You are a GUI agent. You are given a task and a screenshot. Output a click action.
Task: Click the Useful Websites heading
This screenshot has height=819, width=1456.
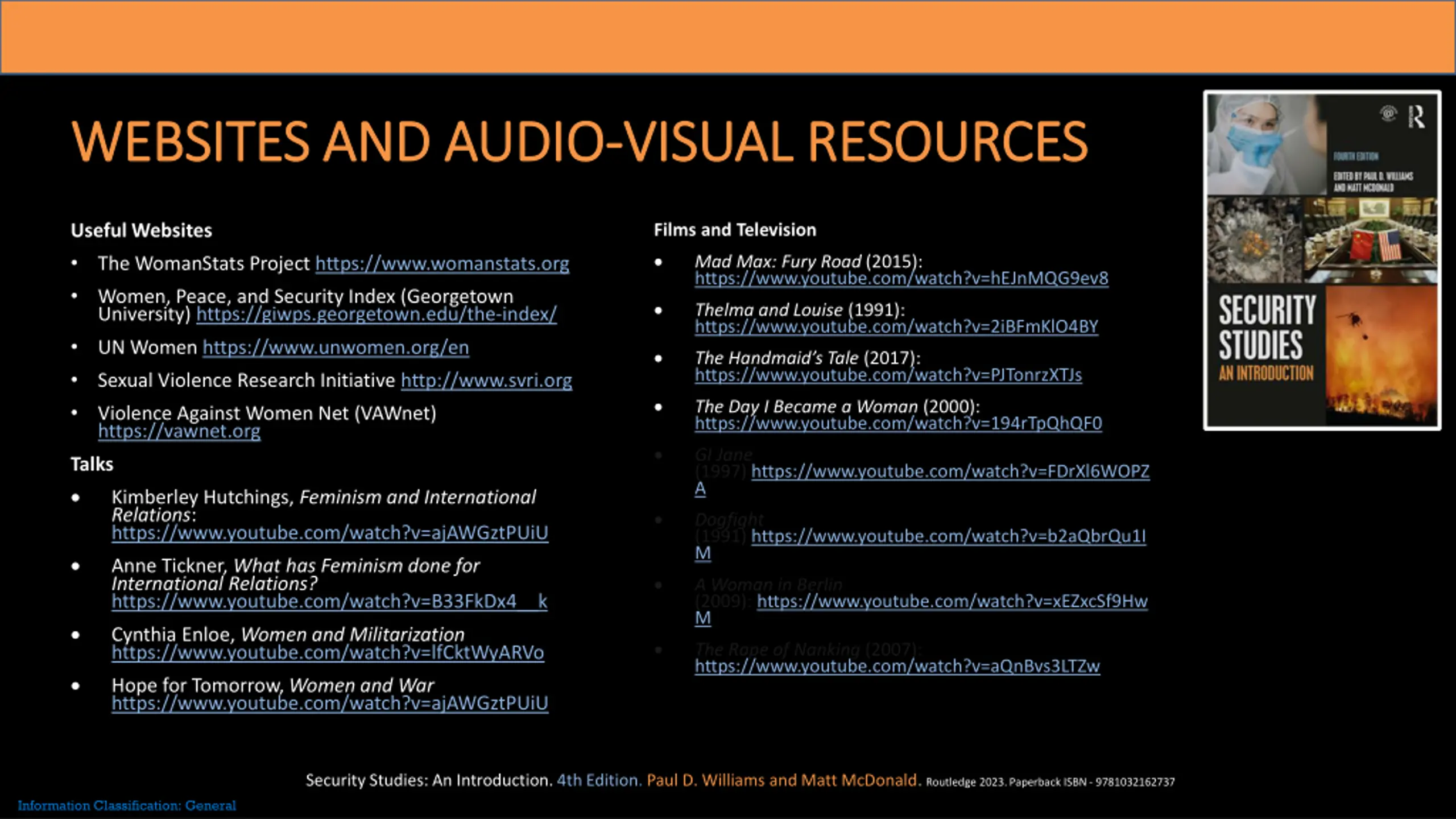tap(141, 230)
